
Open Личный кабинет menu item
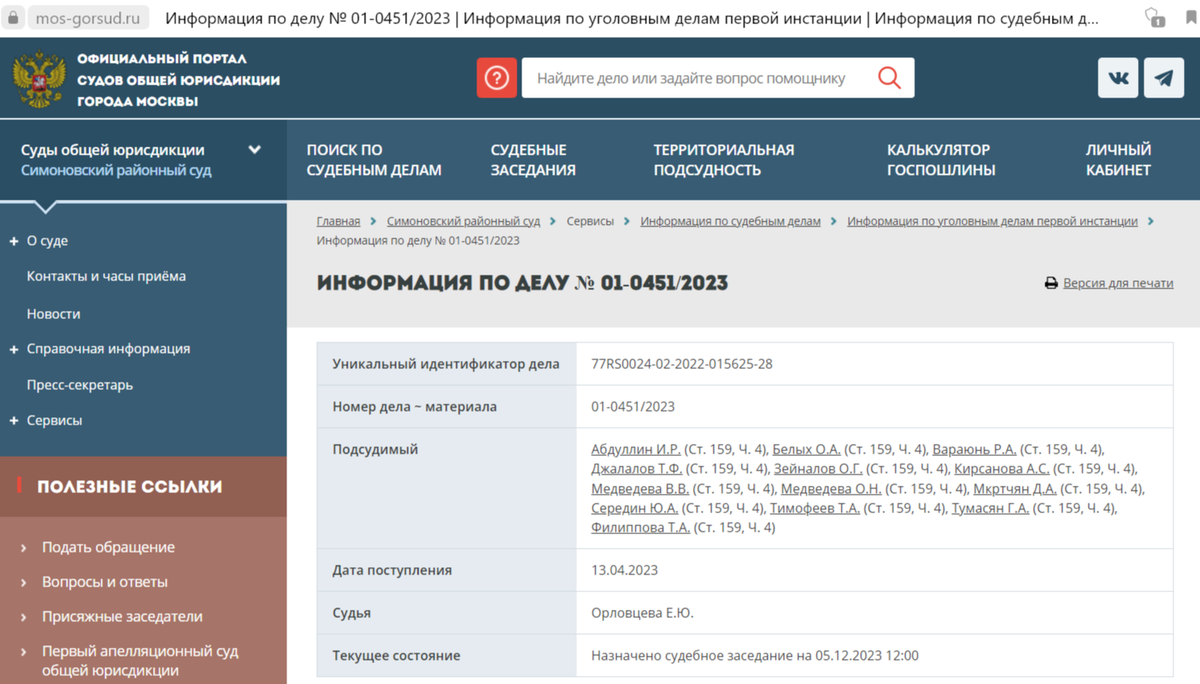point(1118,160)
